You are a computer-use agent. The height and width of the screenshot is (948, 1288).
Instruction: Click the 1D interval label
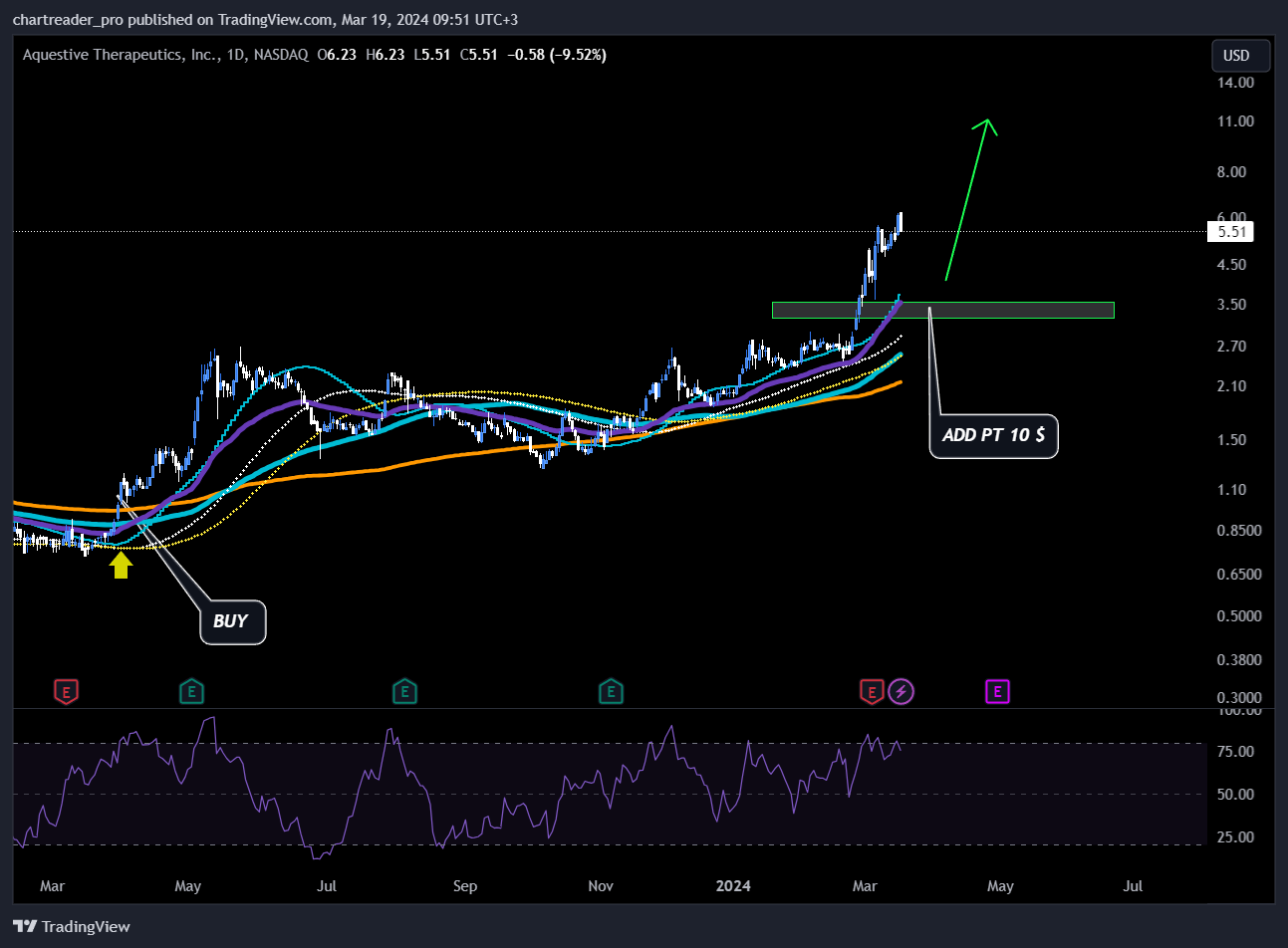tap(236, 55)
